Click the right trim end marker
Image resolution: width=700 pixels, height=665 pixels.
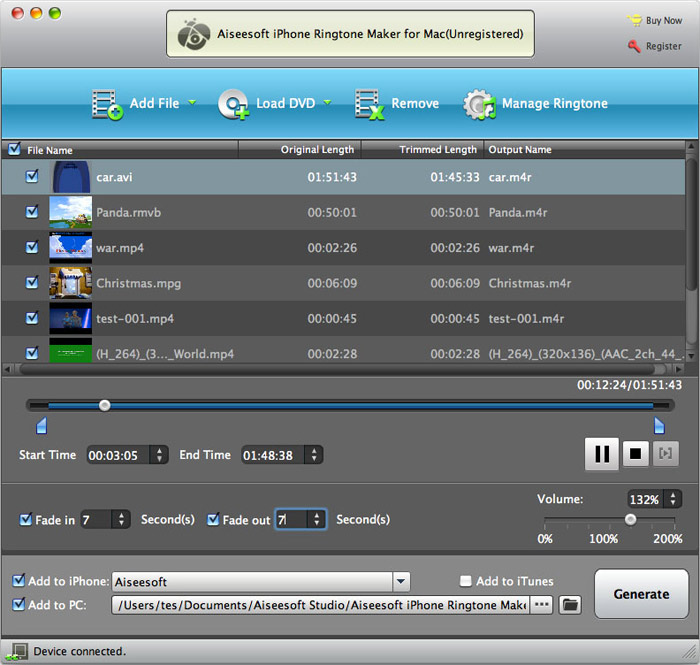tap(659, 426)
